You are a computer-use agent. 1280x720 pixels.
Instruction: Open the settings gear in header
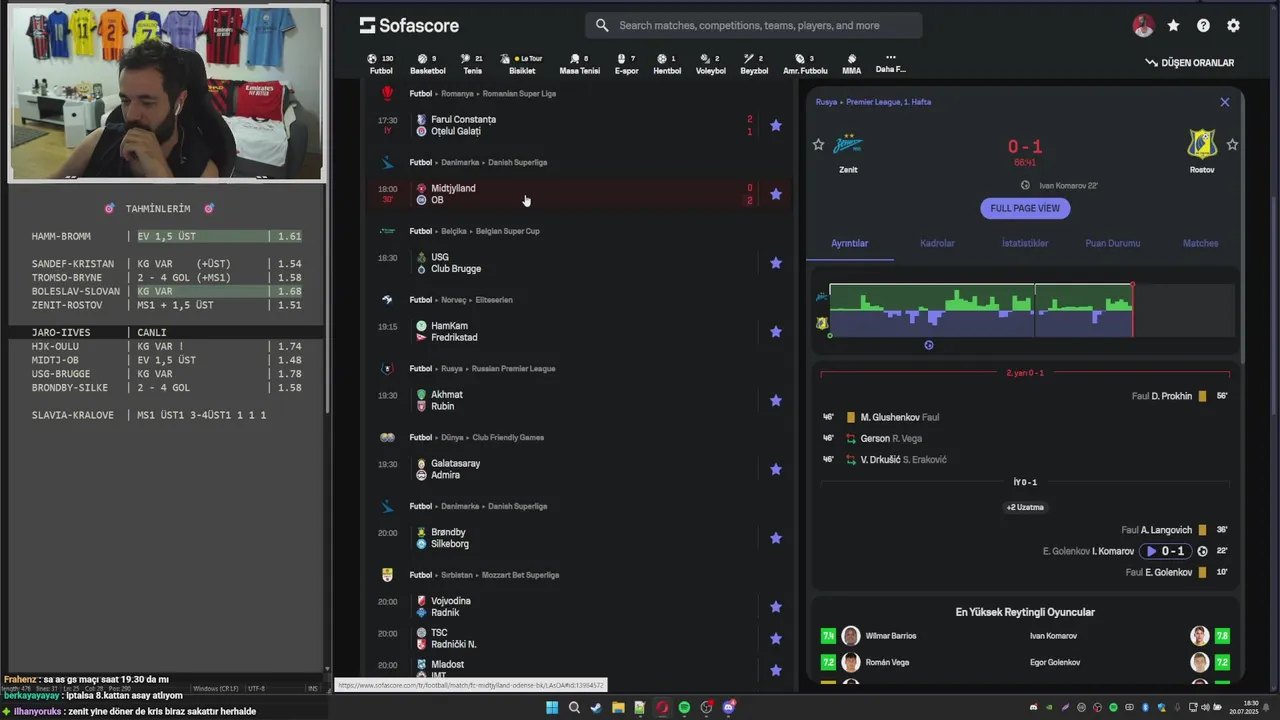click(x=1233, y=26)
